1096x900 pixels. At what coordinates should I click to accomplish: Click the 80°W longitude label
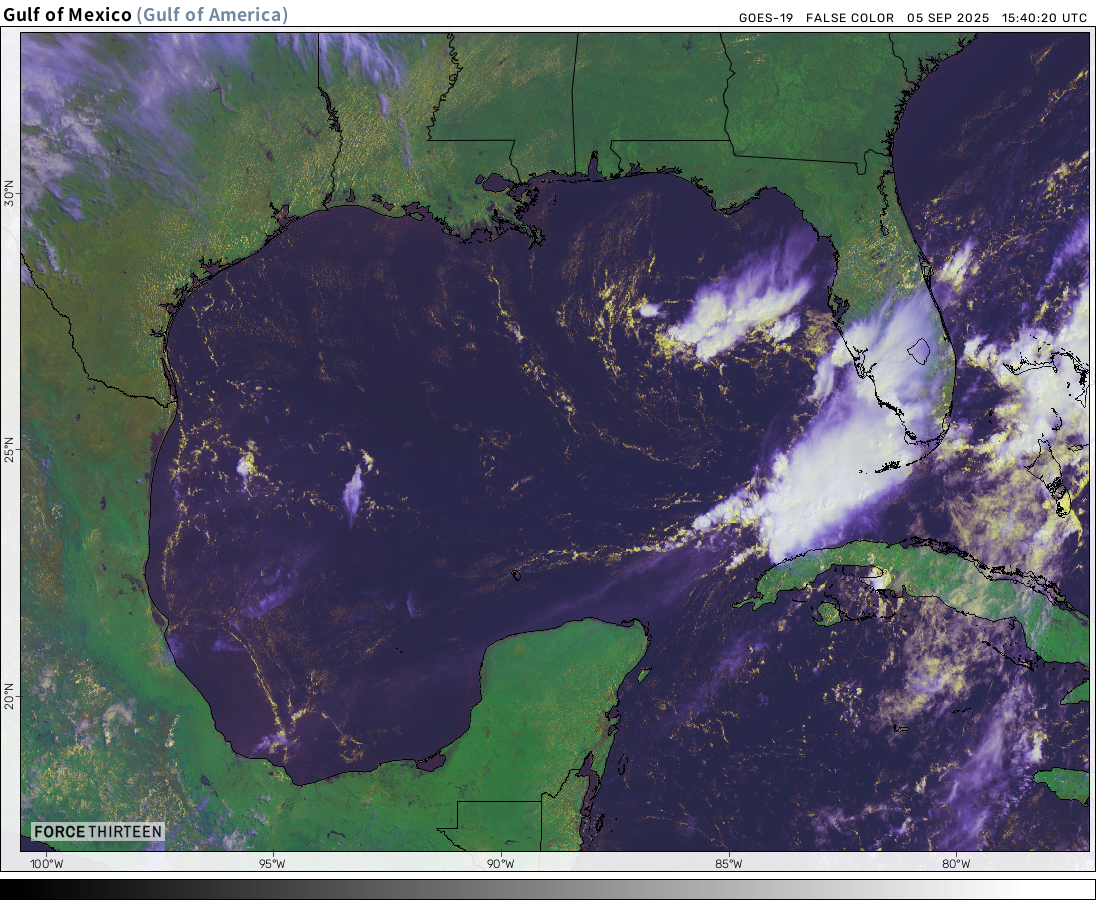956,864
